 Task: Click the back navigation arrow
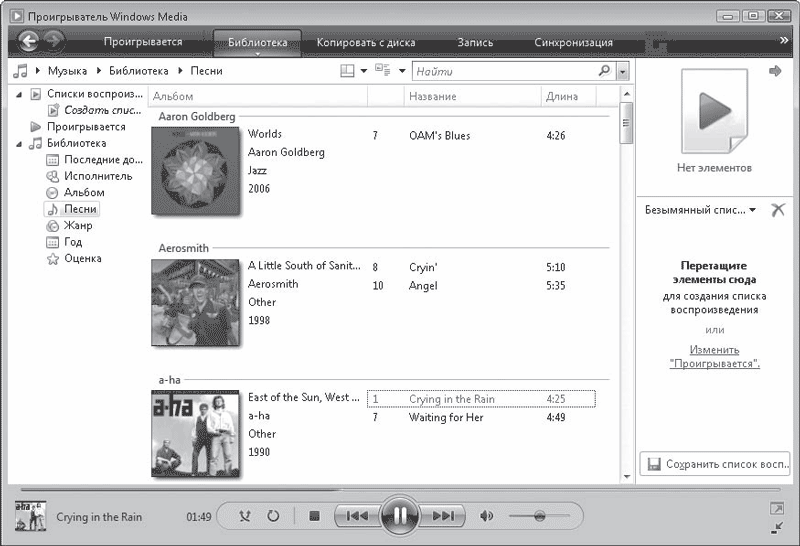click(28, 41)
